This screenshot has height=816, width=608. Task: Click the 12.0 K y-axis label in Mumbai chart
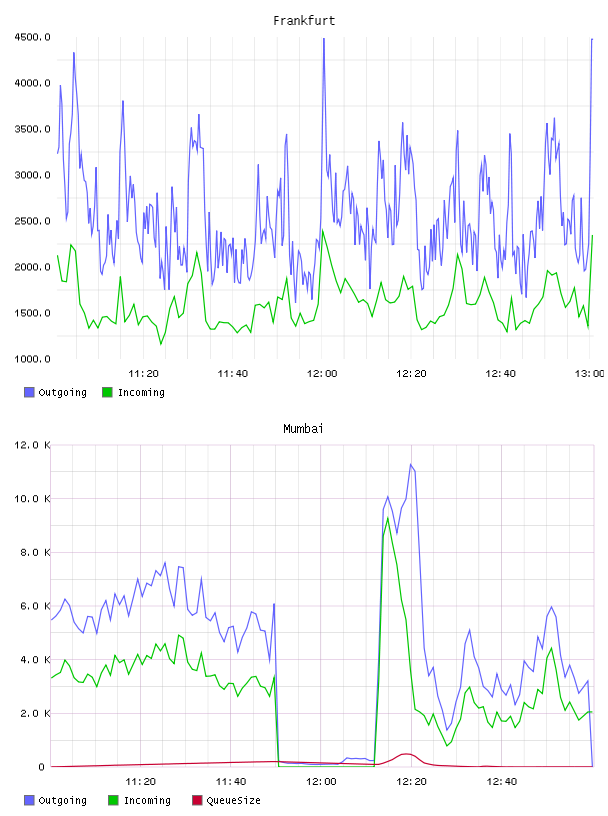tap(32, 445)
